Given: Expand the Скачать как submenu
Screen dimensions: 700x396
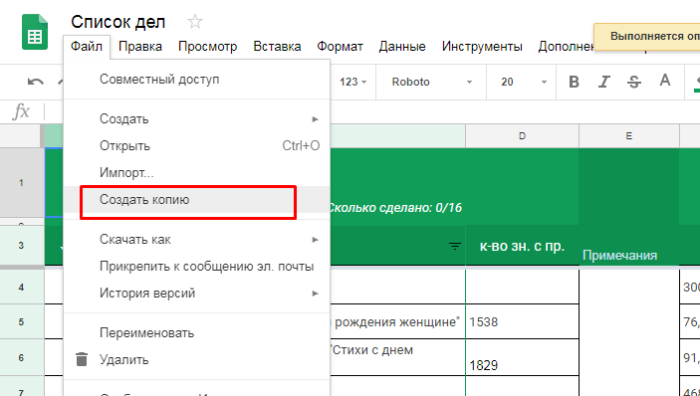Looking at the screenshot, I should point(197,240).
